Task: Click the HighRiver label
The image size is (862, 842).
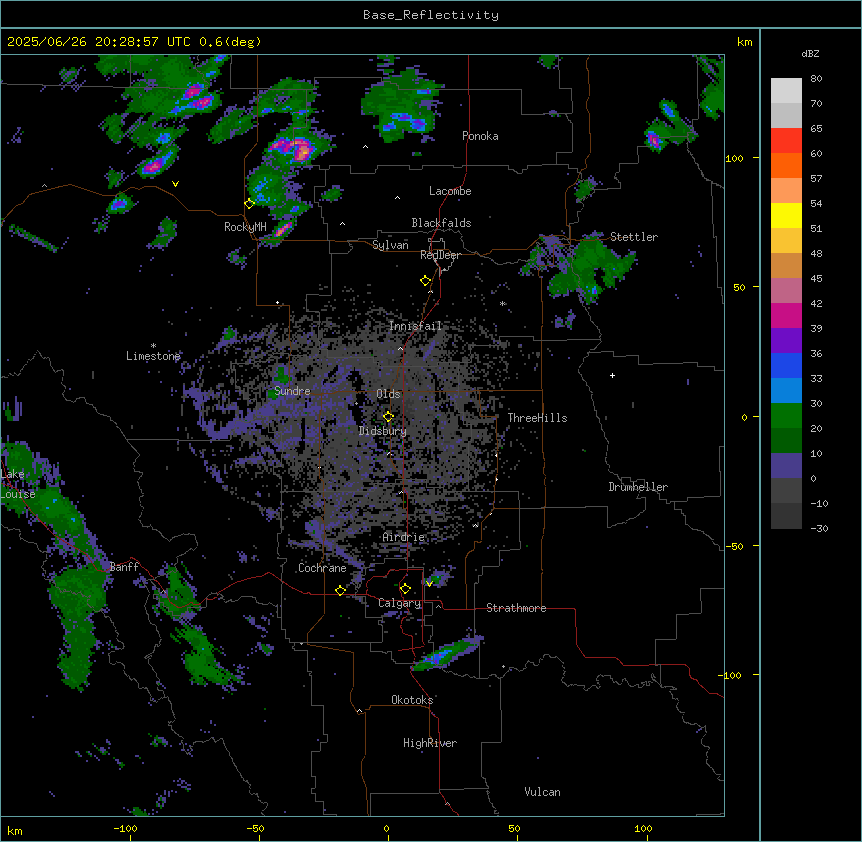Action: point(430,743)
